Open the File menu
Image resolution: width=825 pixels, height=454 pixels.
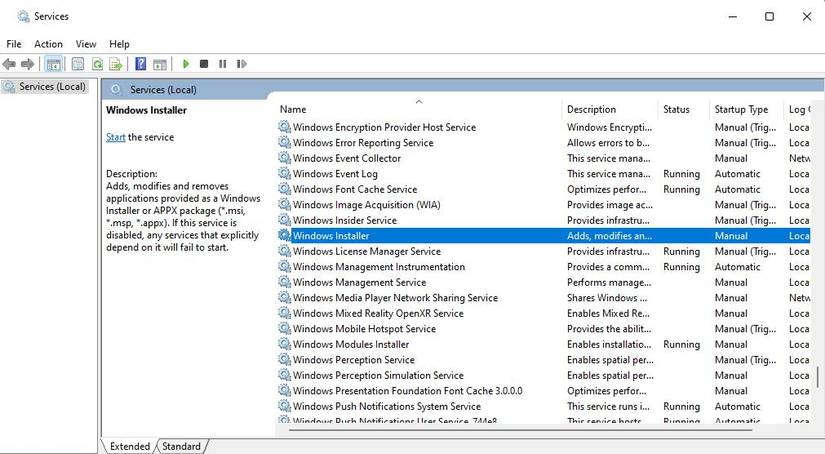coord(14,44)
